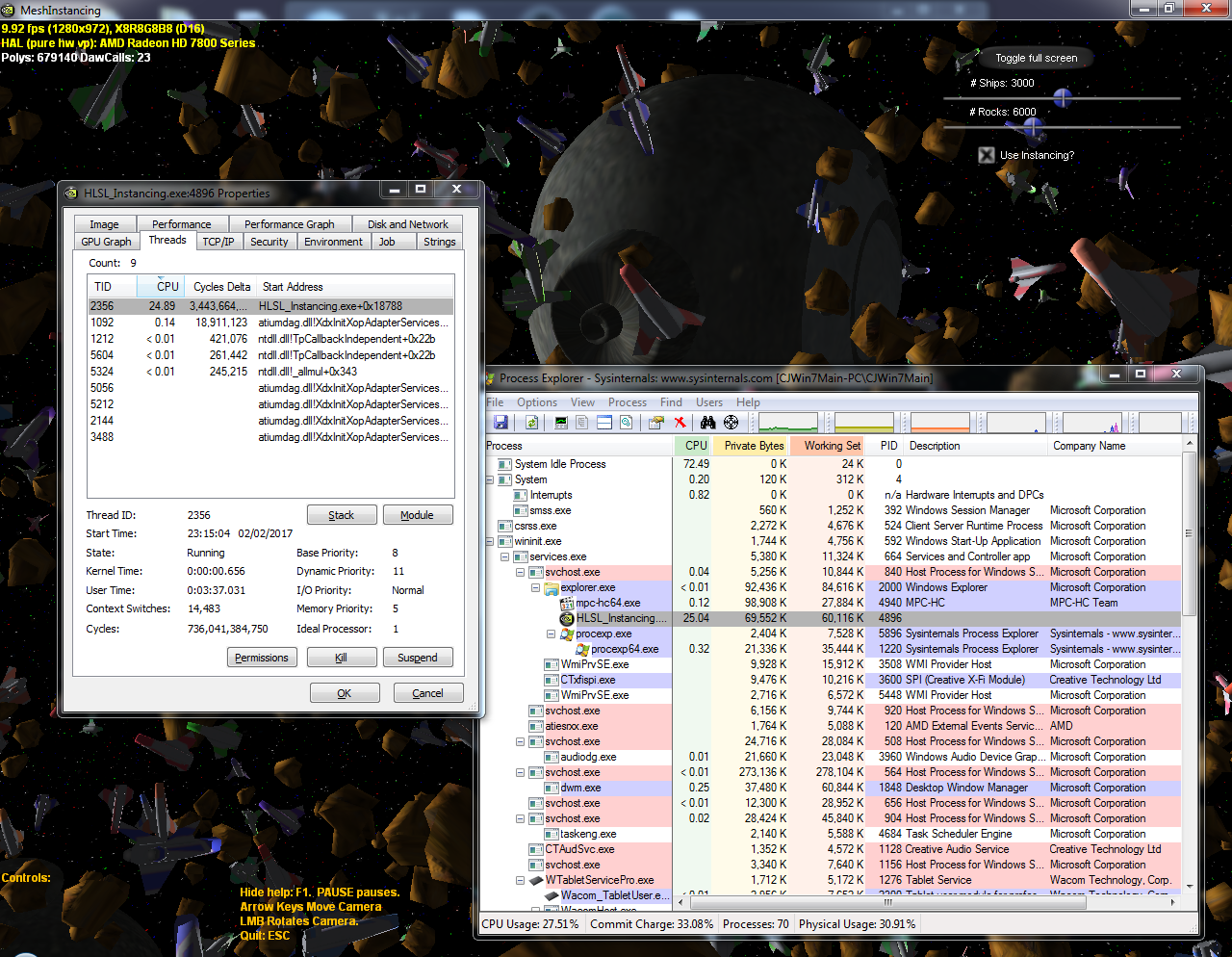Click the Refresh Now toolbar icon

click(x=531, y=423)
